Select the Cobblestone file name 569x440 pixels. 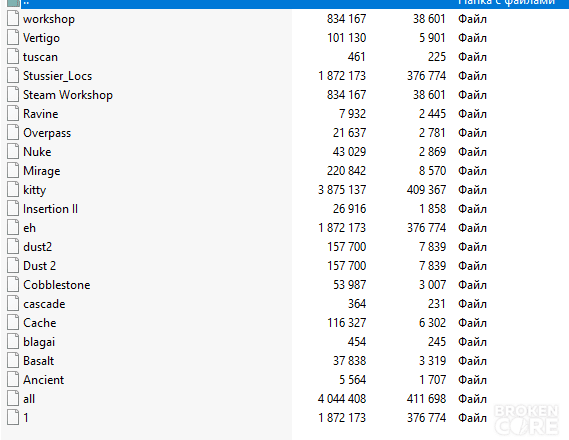point(57,285)
